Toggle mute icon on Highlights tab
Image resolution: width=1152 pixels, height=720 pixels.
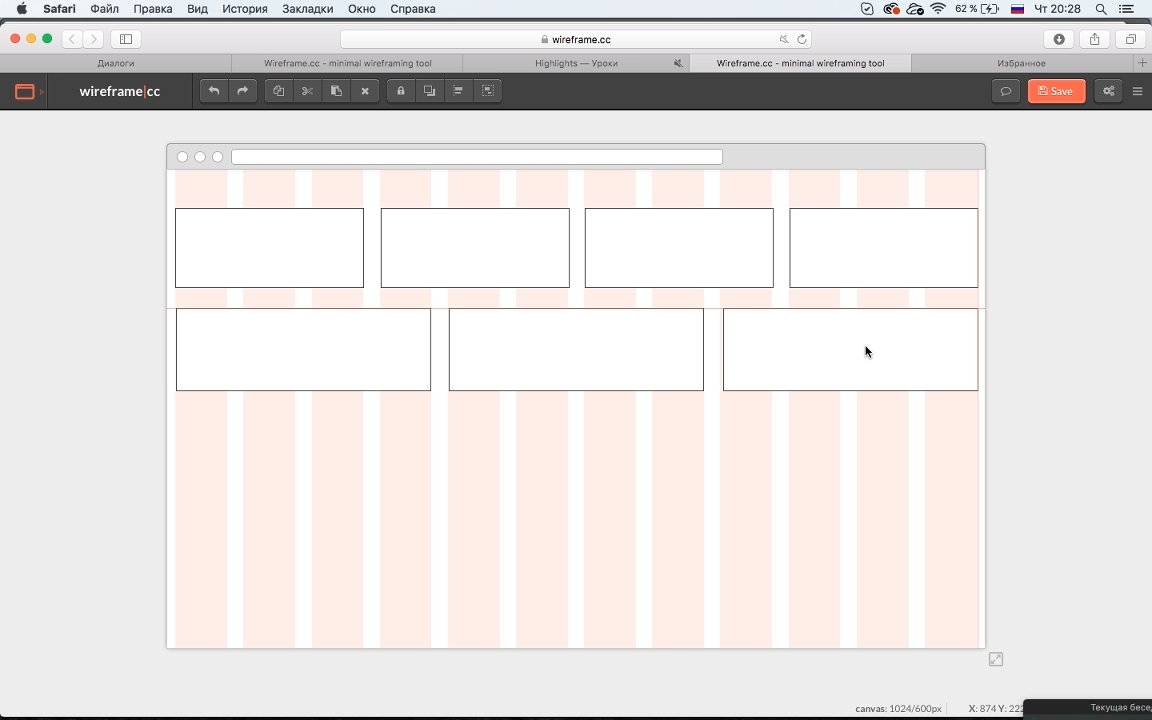pos(678,63)
